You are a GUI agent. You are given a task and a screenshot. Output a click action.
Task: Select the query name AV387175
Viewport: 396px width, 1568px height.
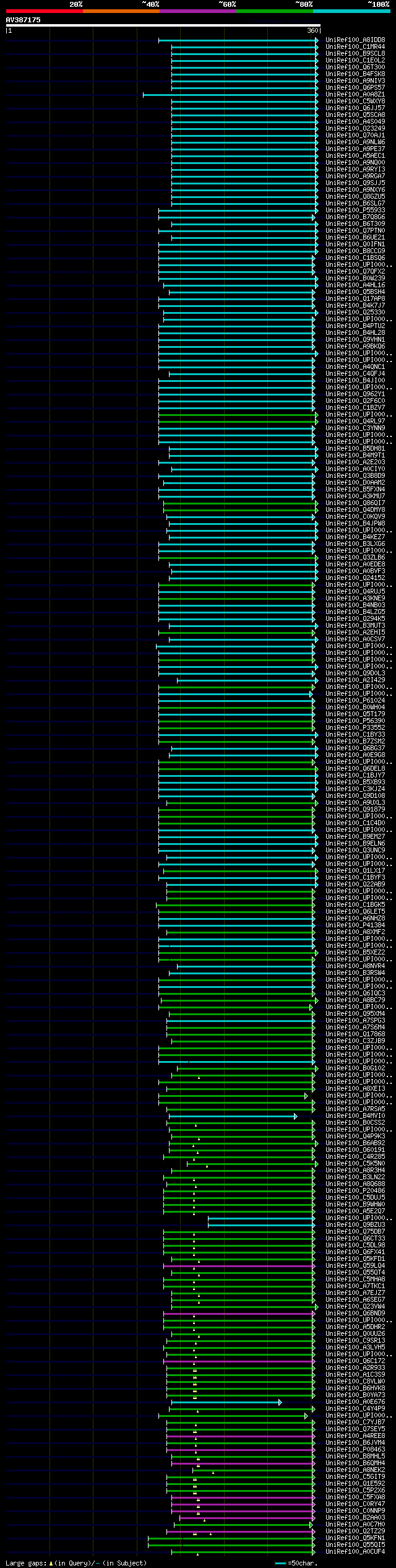24,20
